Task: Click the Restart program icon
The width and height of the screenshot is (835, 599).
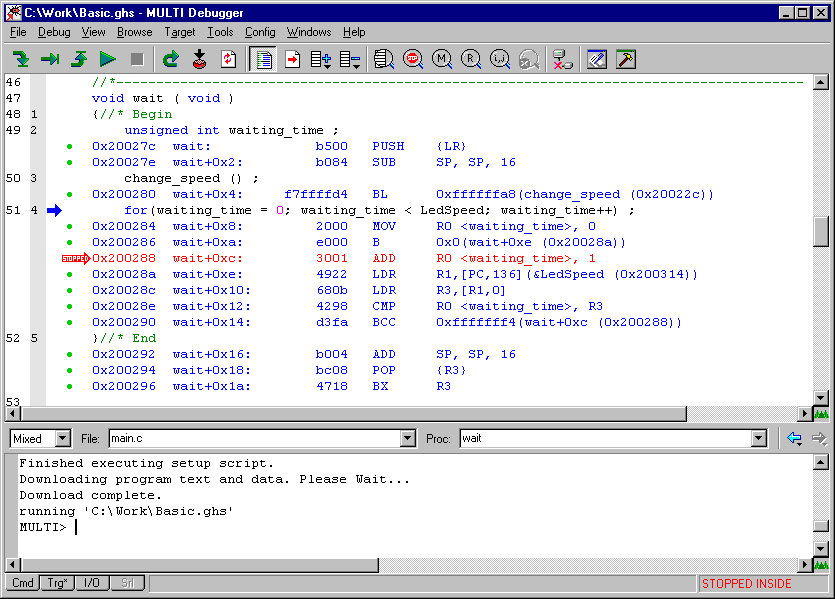Action: pos(171,59)
